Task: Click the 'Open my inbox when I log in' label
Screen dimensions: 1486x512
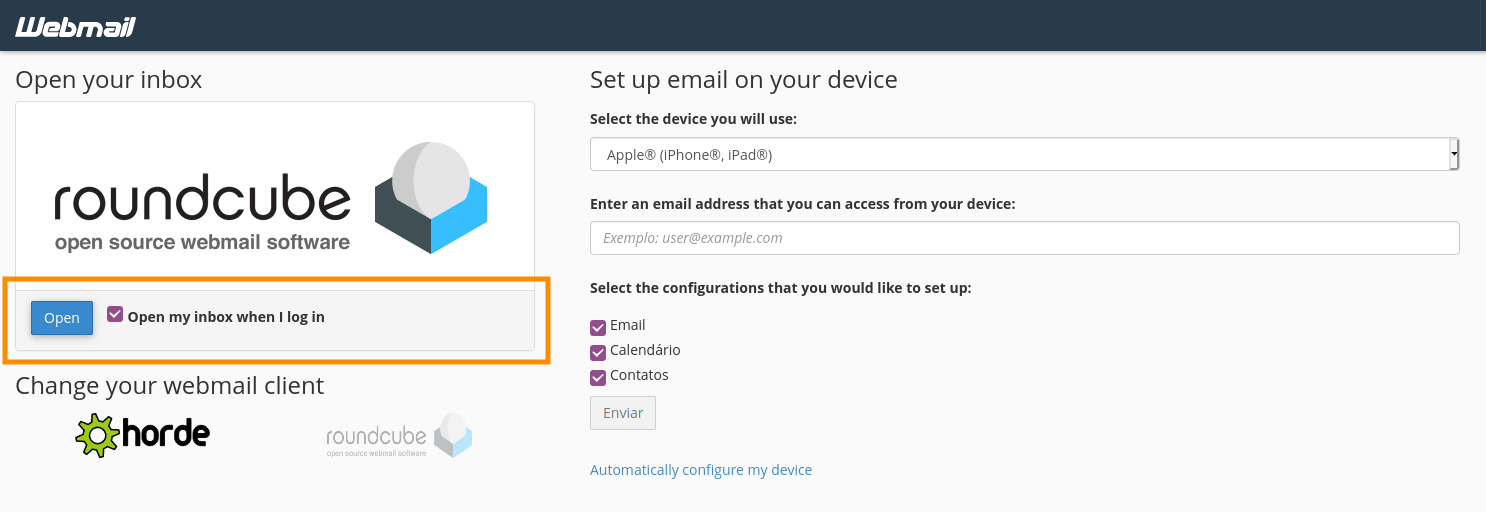Action: click(226, 317)
